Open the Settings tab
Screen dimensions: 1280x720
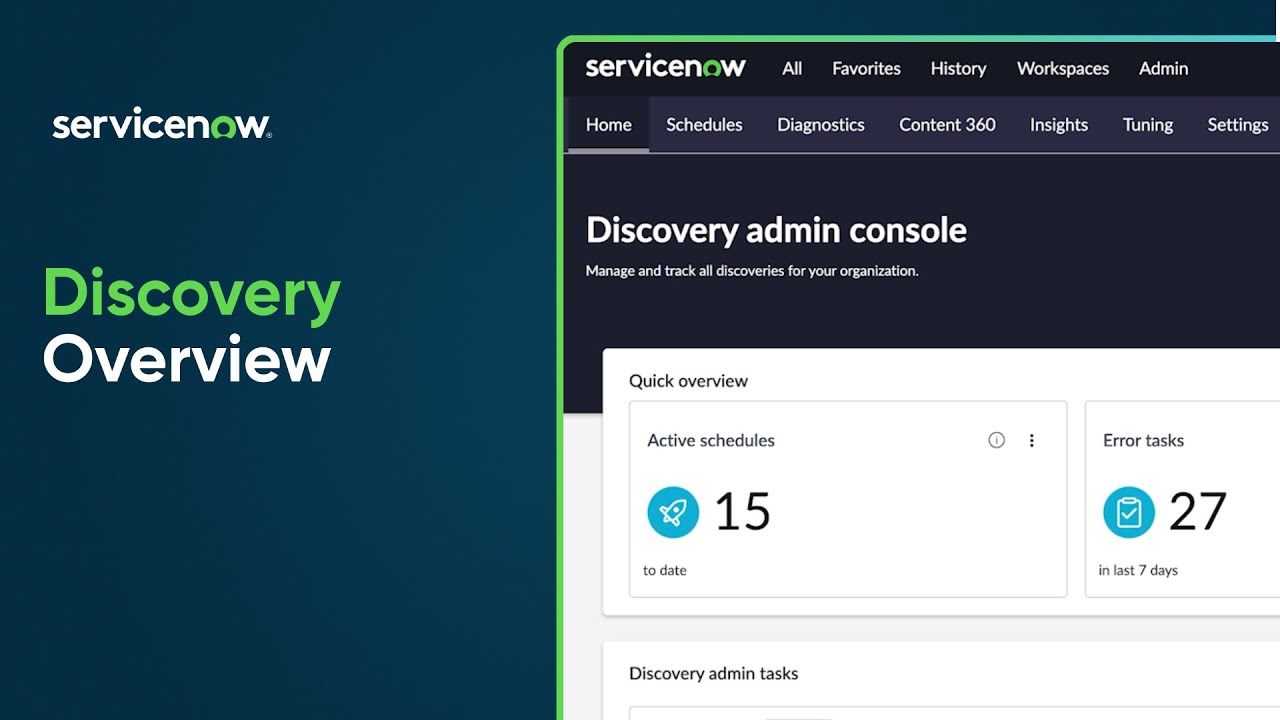pos(1237,124)
